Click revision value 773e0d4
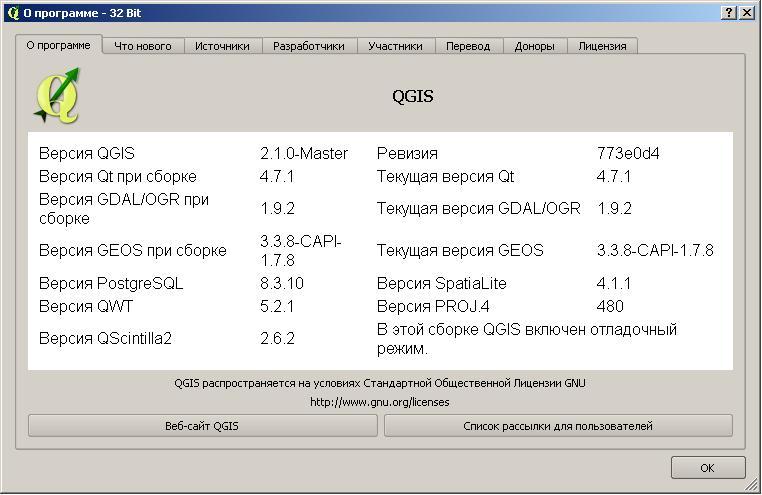The height and width of the screenshot is (495, 762). (x=628, y=154)
